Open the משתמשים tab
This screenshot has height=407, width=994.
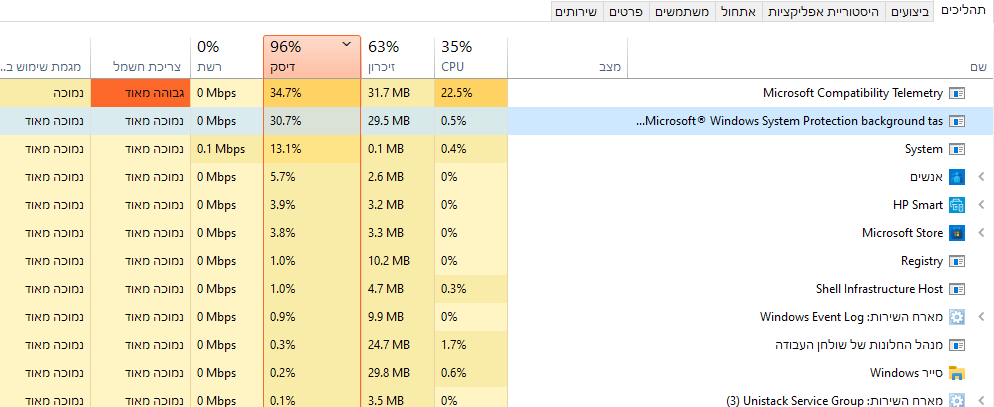pos(683,12)
